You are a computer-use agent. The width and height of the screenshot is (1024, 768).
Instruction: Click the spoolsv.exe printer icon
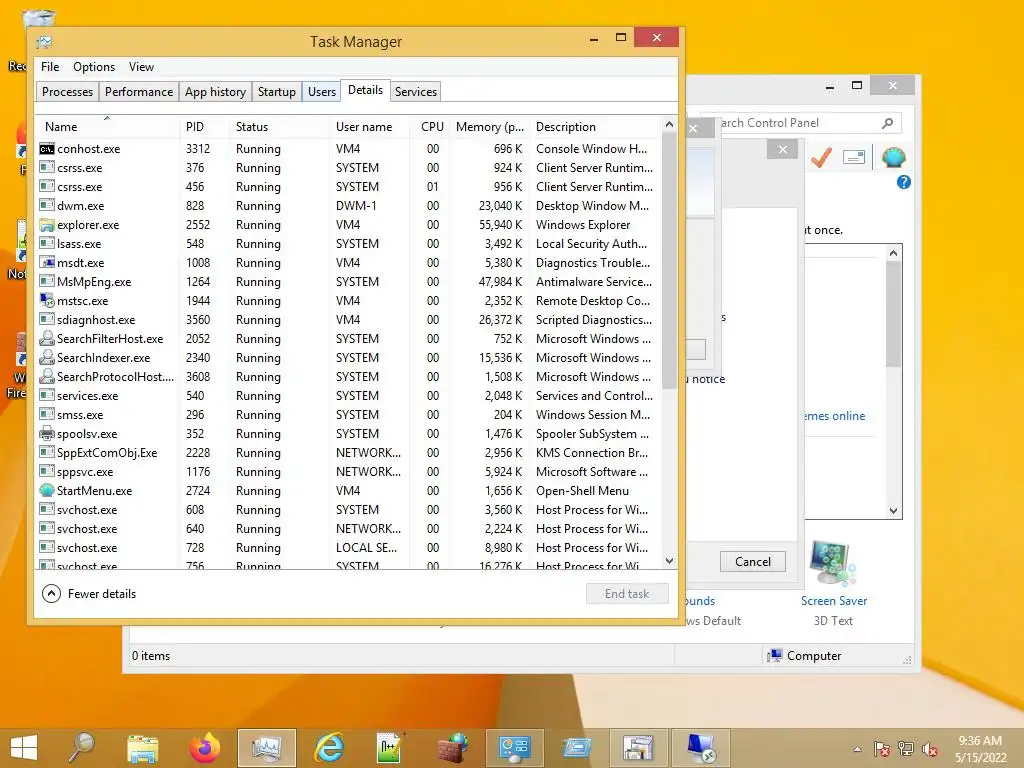coord(46,434)
